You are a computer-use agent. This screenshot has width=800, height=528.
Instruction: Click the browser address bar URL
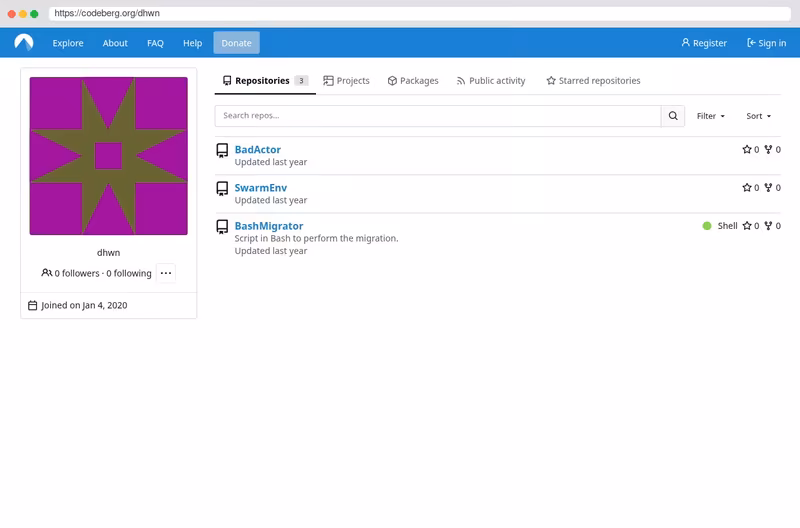point(107,13)
